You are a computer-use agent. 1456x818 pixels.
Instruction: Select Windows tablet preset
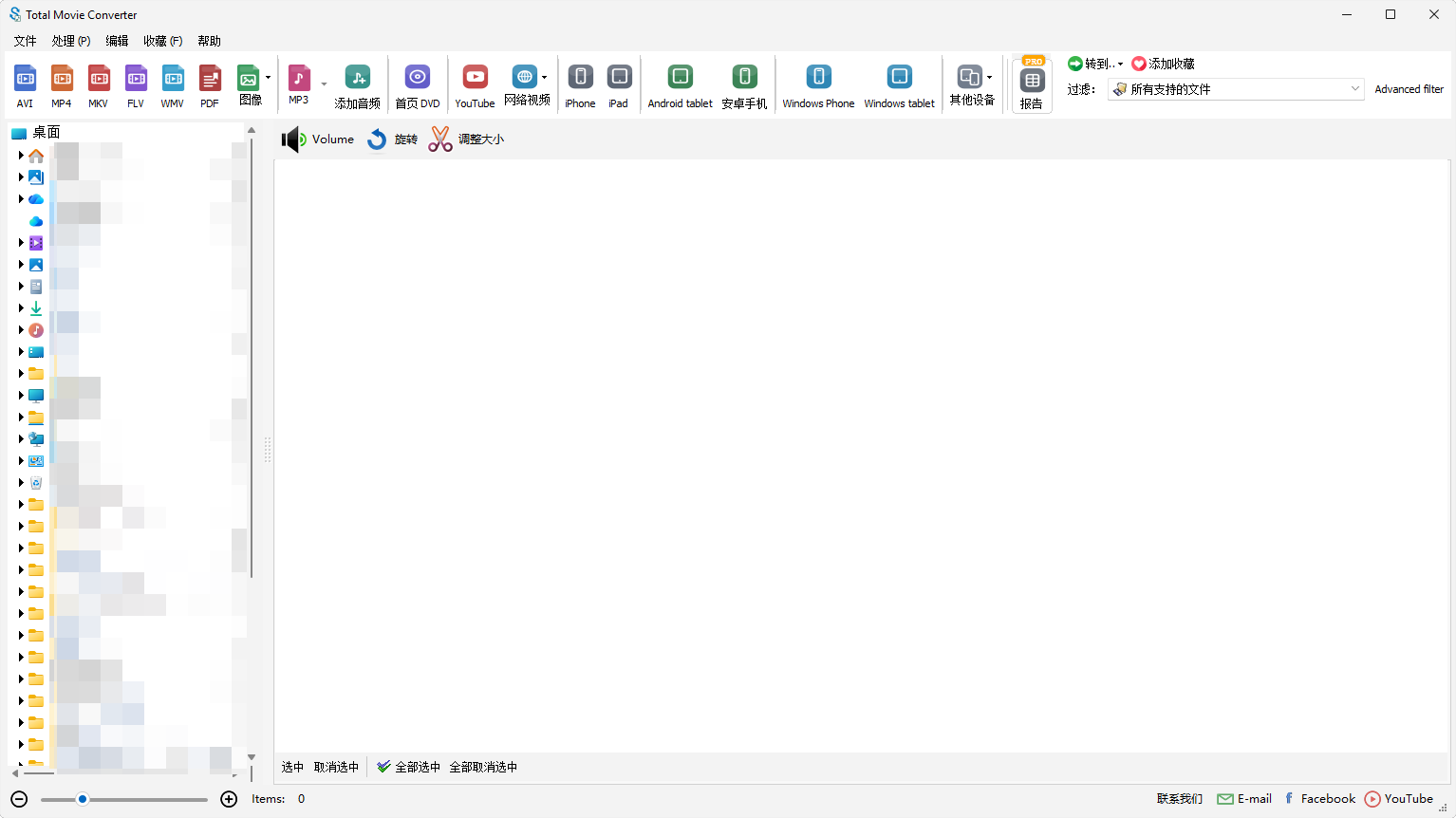pos(900,86)
